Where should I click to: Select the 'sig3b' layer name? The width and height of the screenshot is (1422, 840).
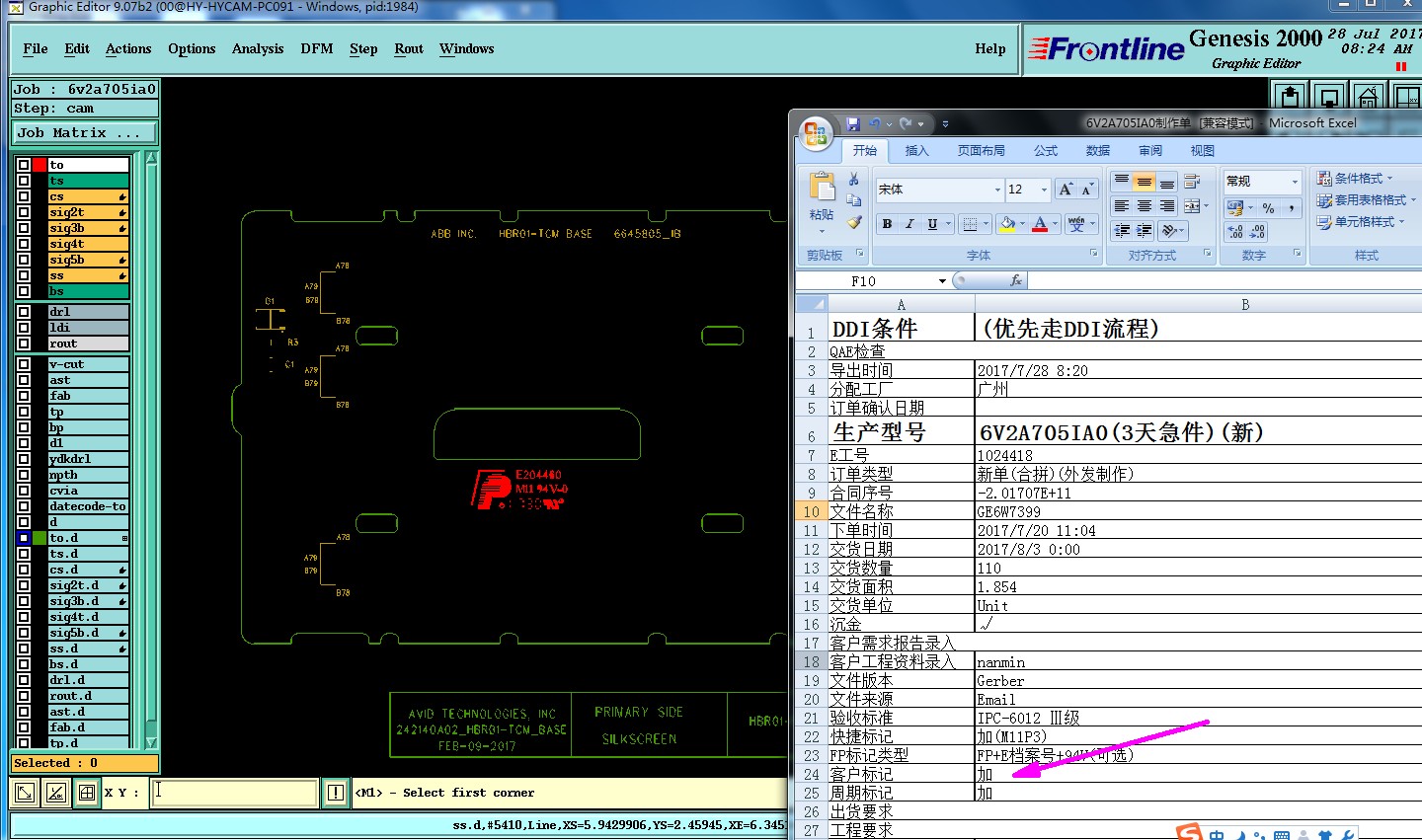pos(88,228)
